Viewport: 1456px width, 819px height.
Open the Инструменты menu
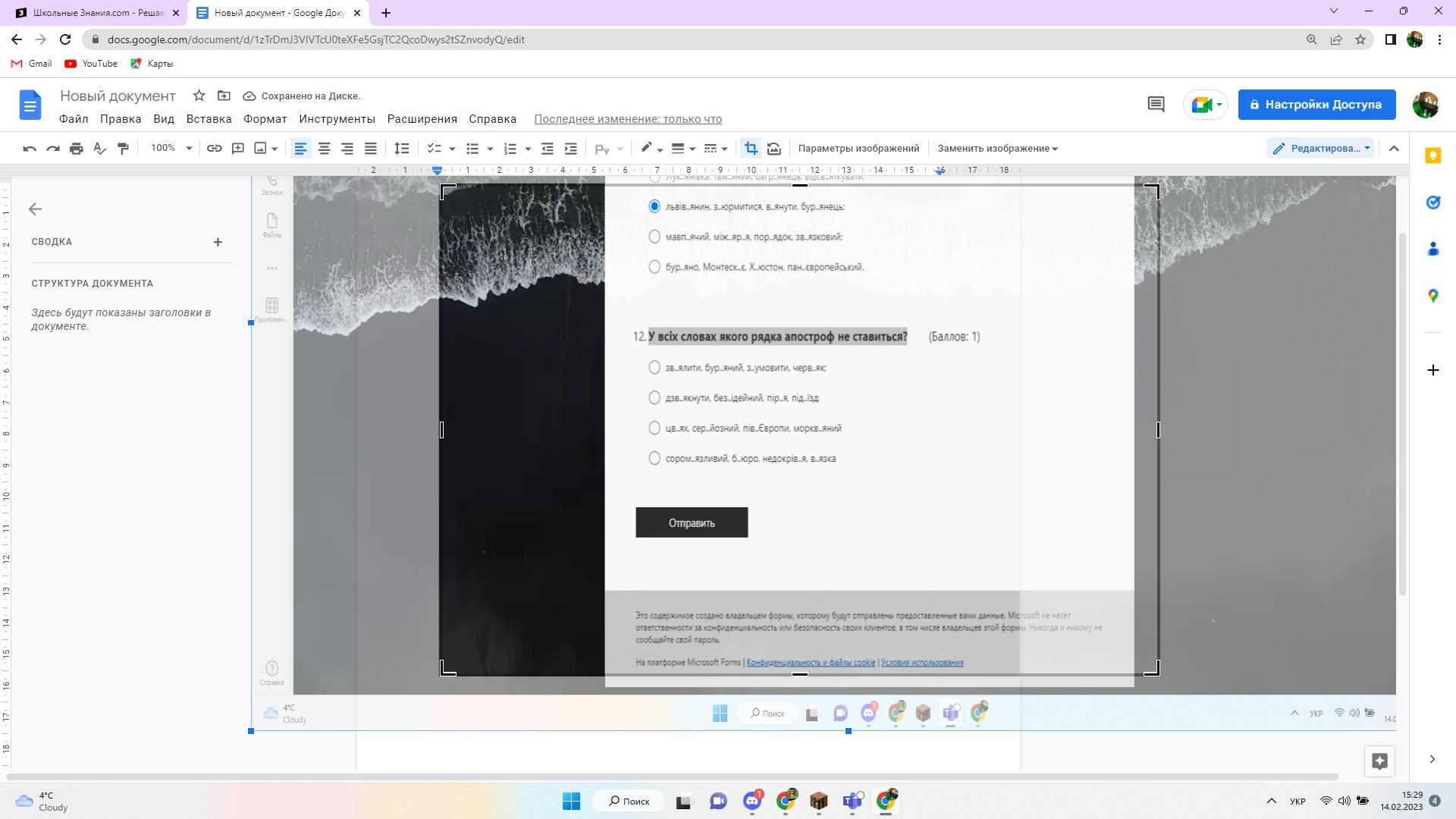pyautogui.click(x=337, y=119)
